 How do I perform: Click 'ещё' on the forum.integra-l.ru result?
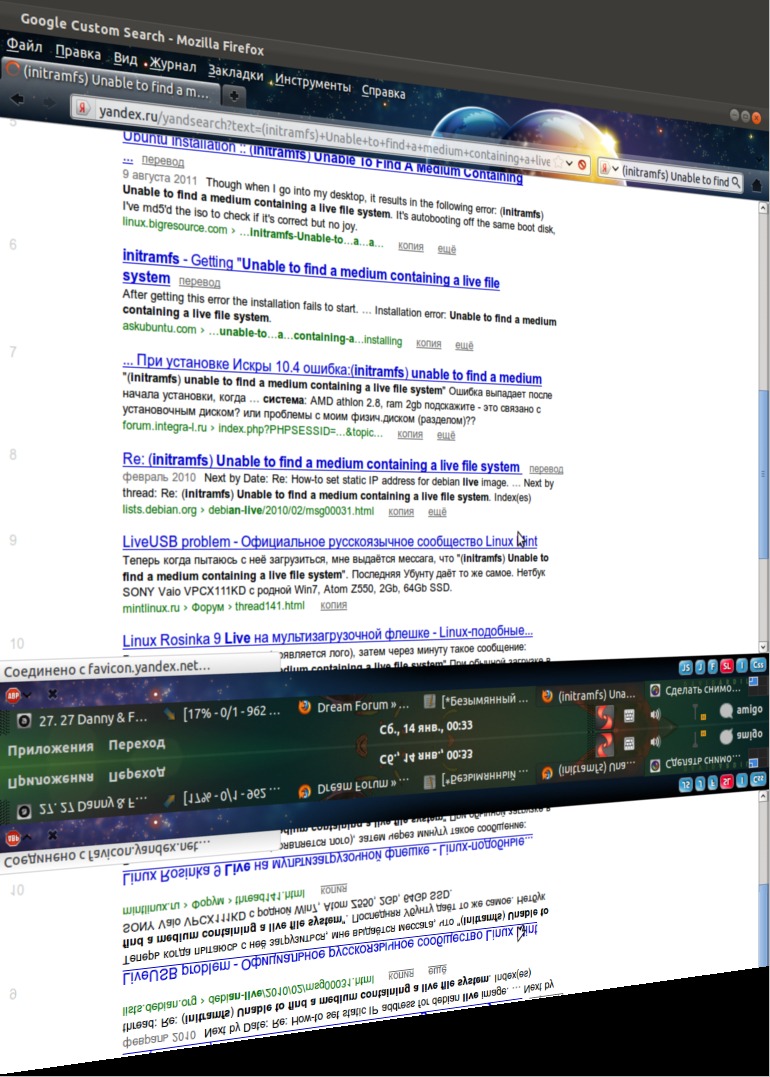pyautogui.click(x=446, y=435)
